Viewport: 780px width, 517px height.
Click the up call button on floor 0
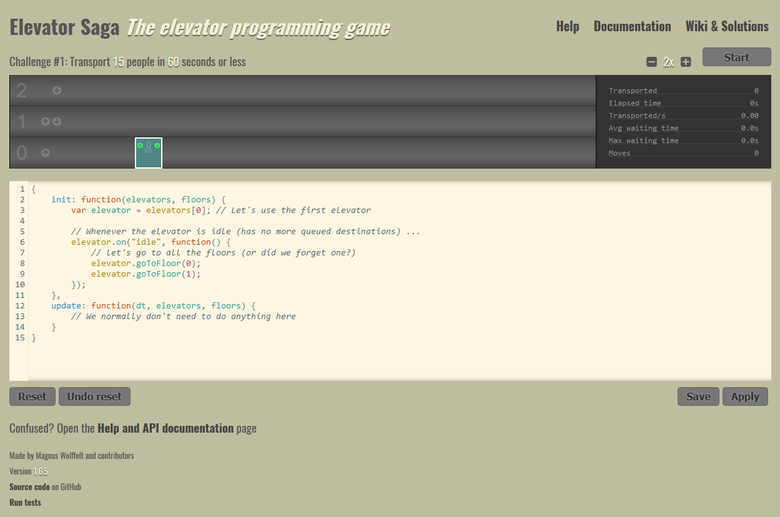coord(45,153)
